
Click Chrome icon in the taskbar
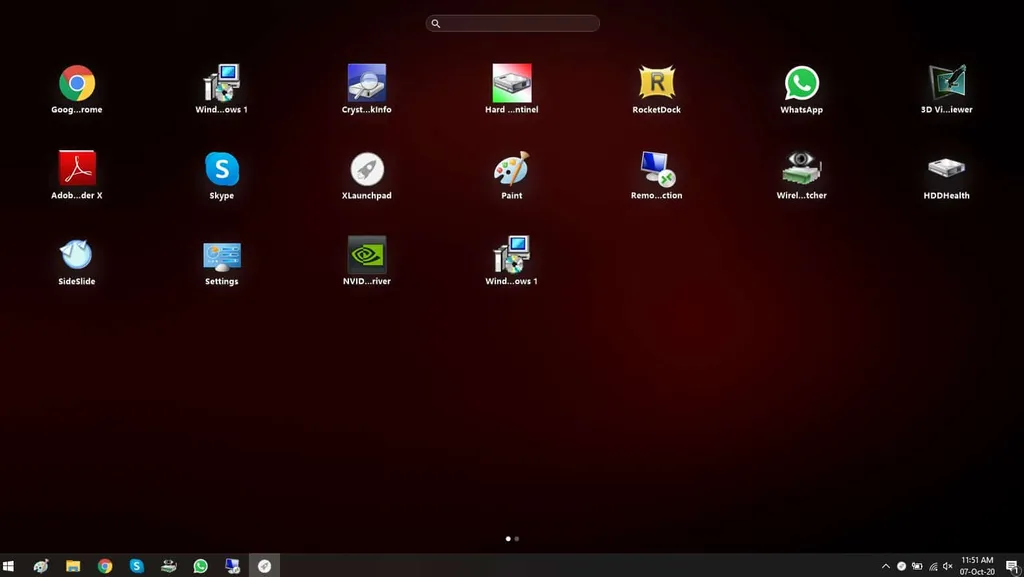click(104, 566)
